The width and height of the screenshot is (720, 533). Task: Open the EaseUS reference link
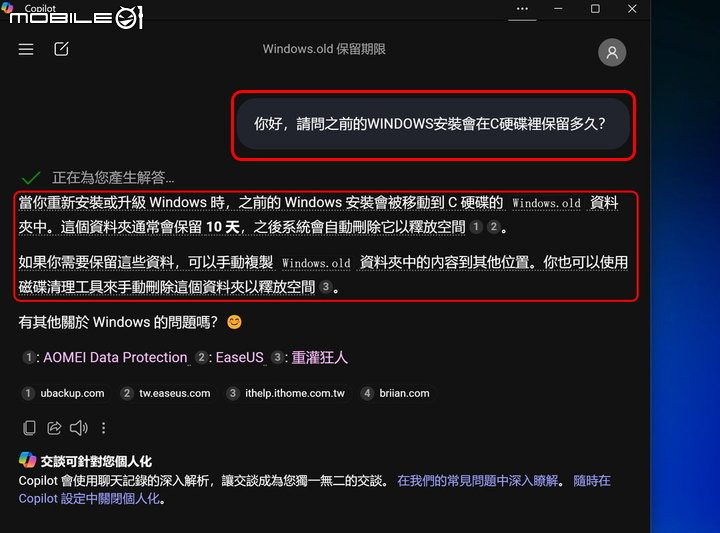click(x=240, y=357)
